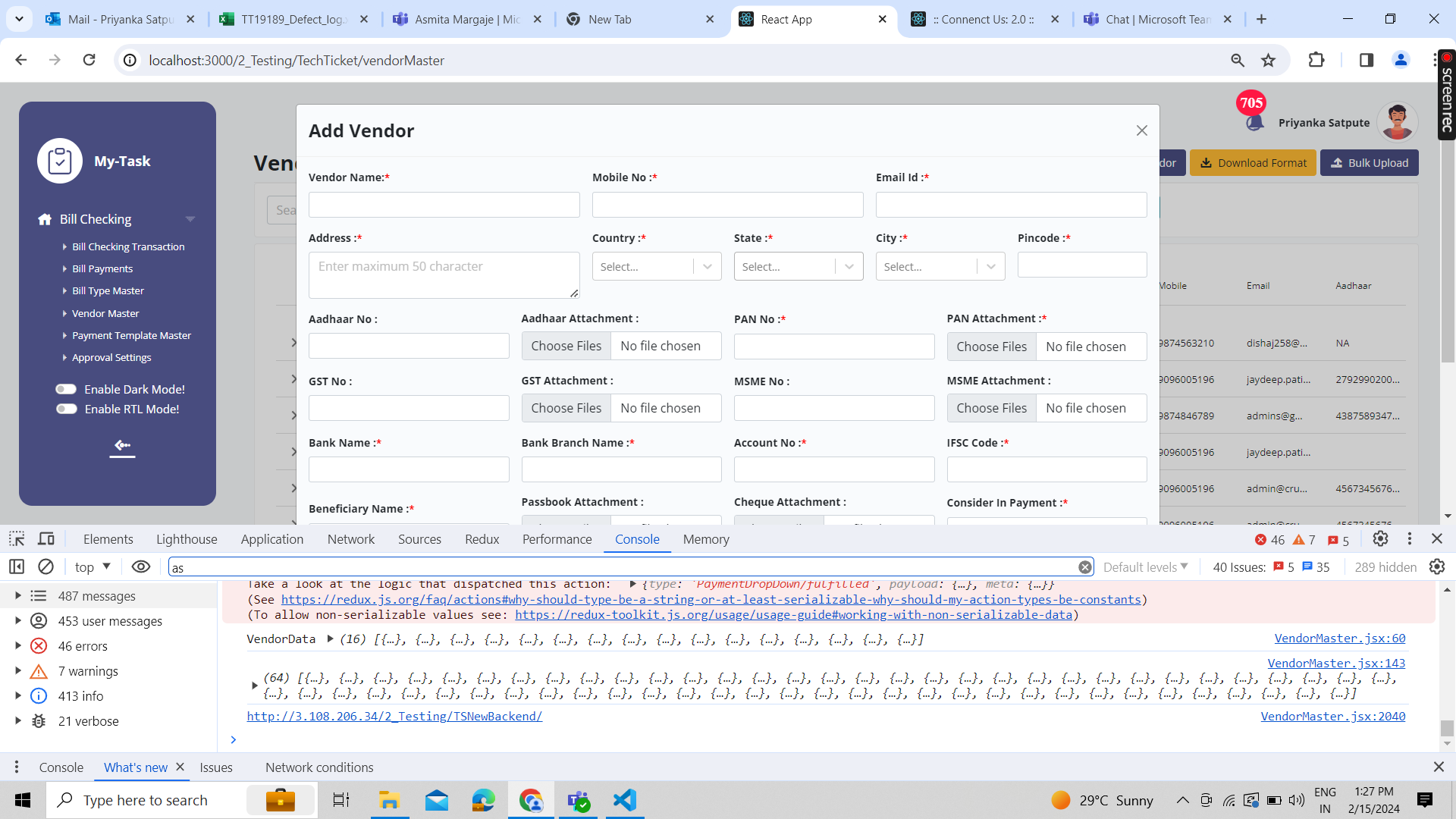
Task: Click the clear console icon
Action: 45,567
